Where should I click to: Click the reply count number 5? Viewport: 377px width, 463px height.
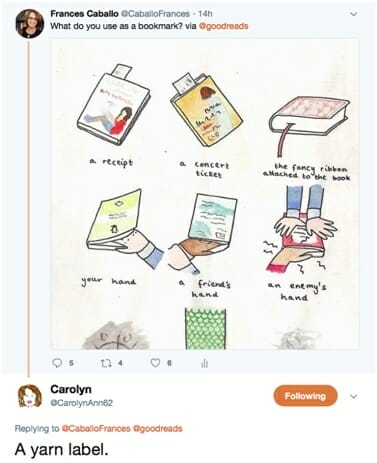point(71,363)
